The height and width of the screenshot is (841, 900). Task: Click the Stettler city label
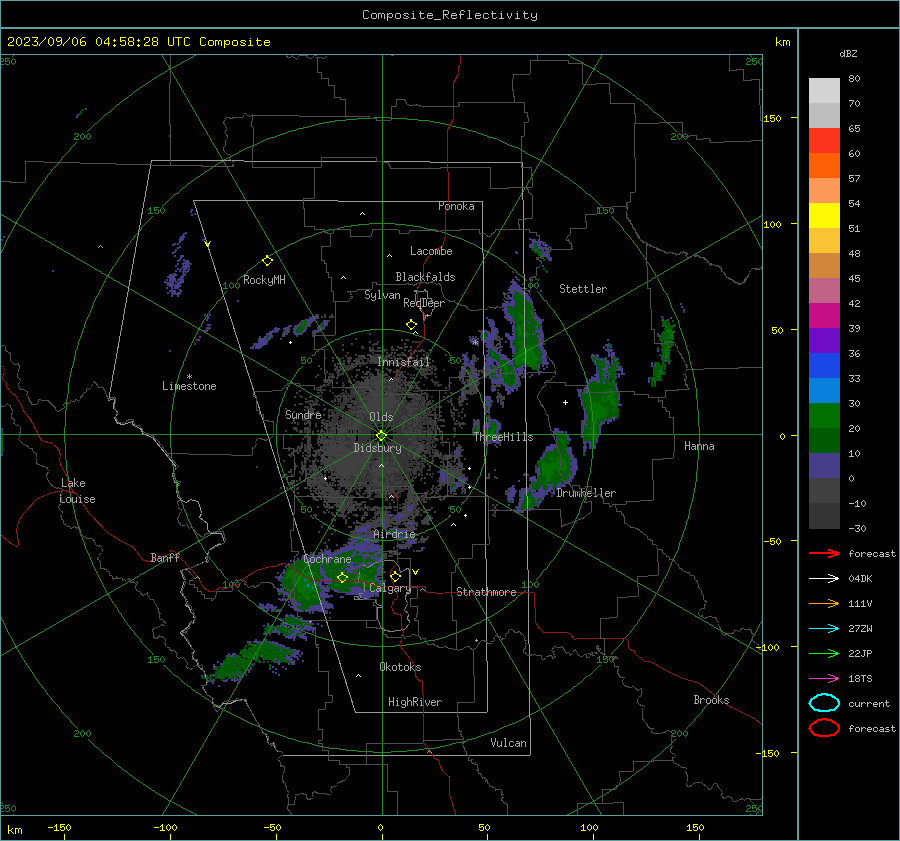pos(583,289)
